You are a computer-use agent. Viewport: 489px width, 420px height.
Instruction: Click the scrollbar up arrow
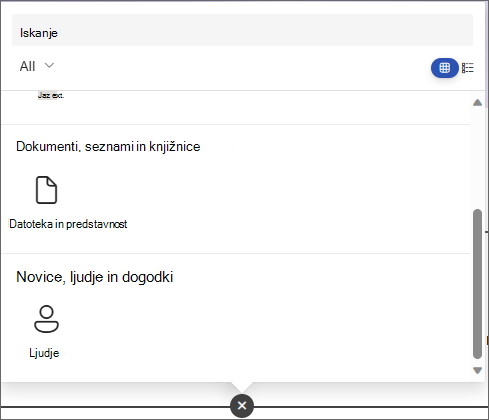coord(477,102)
